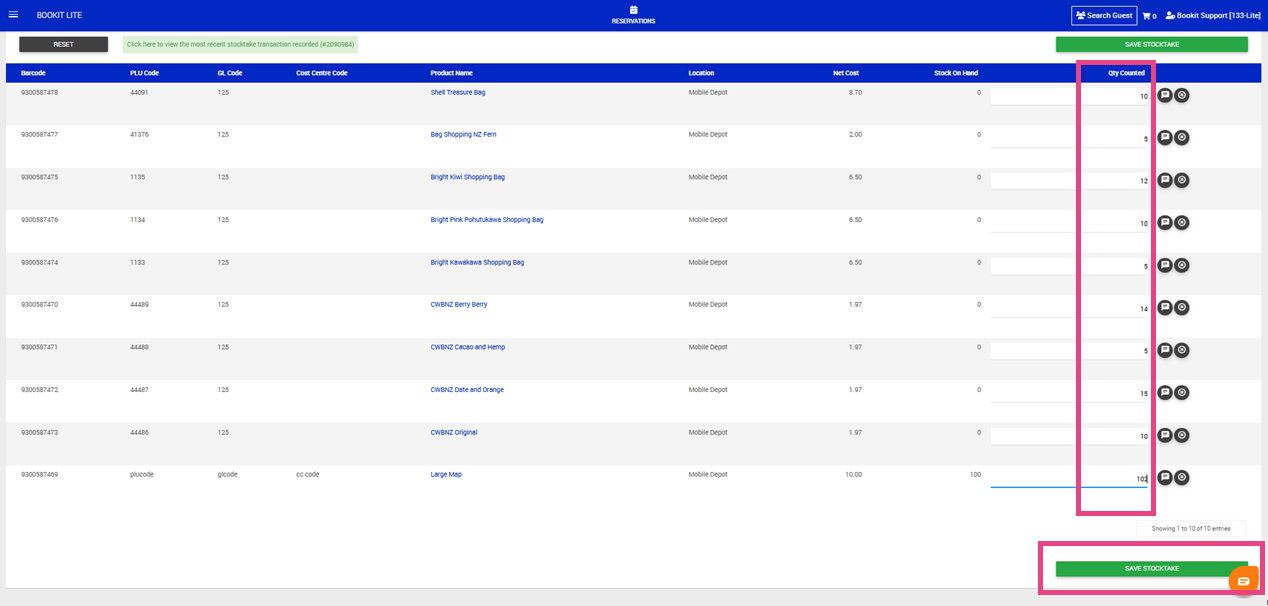Open Large Map product link
This screenshot has width=1268, height=606.
(x=446, y=475)
